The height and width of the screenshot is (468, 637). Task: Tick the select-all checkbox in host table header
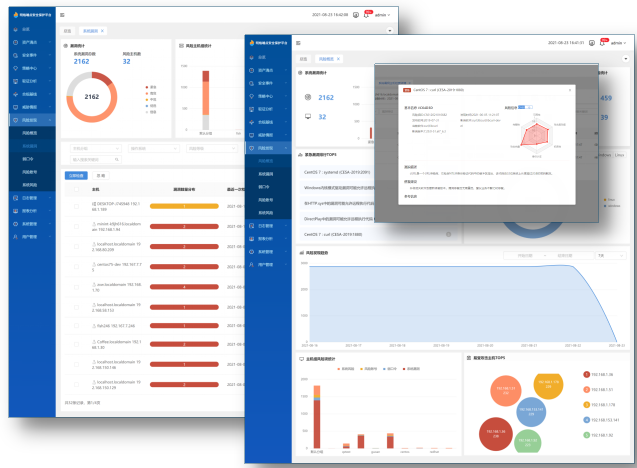[76, 188]
